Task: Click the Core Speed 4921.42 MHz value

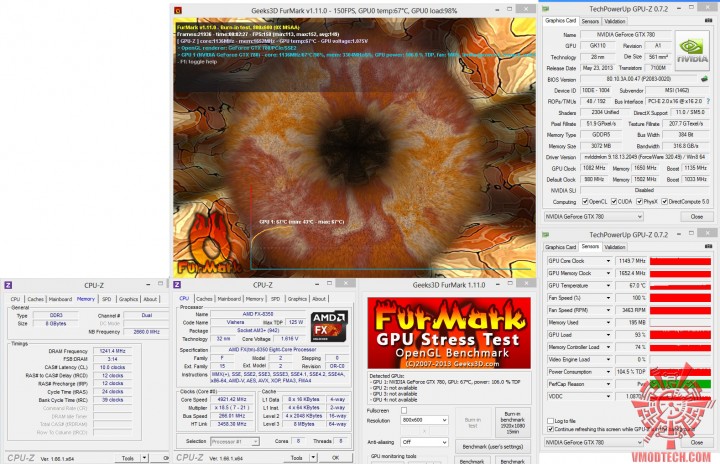Action: pos(232,399)
